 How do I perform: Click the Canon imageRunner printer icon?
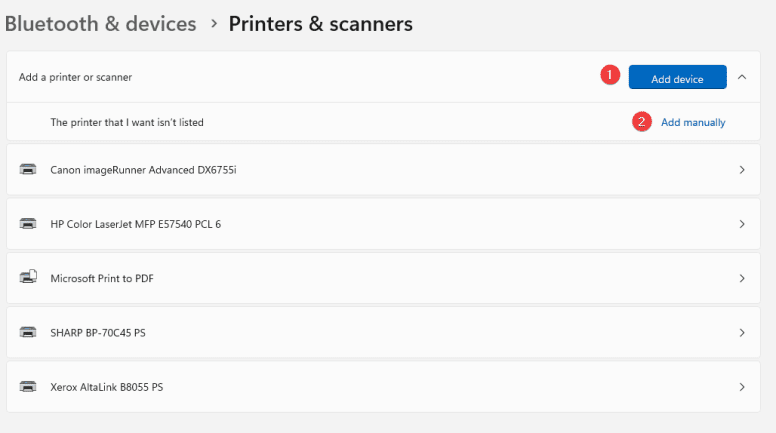(28, 170)
